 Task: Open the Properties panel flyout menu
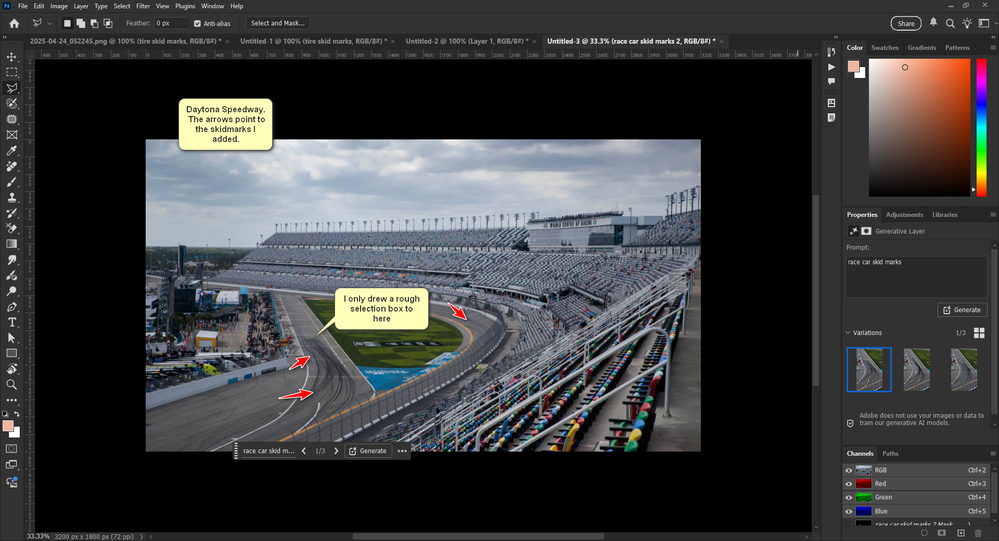tap(993, 215)
